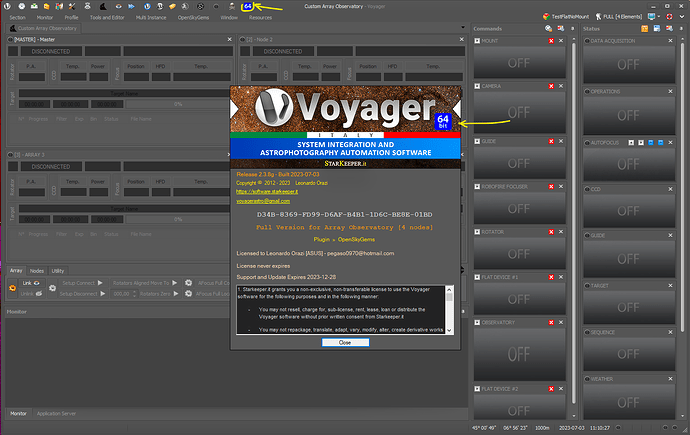Click the wrench and screwdriver tools icon
Viewport: 690px width, 435px height.
pyautogui.click(x=72, y=6)
